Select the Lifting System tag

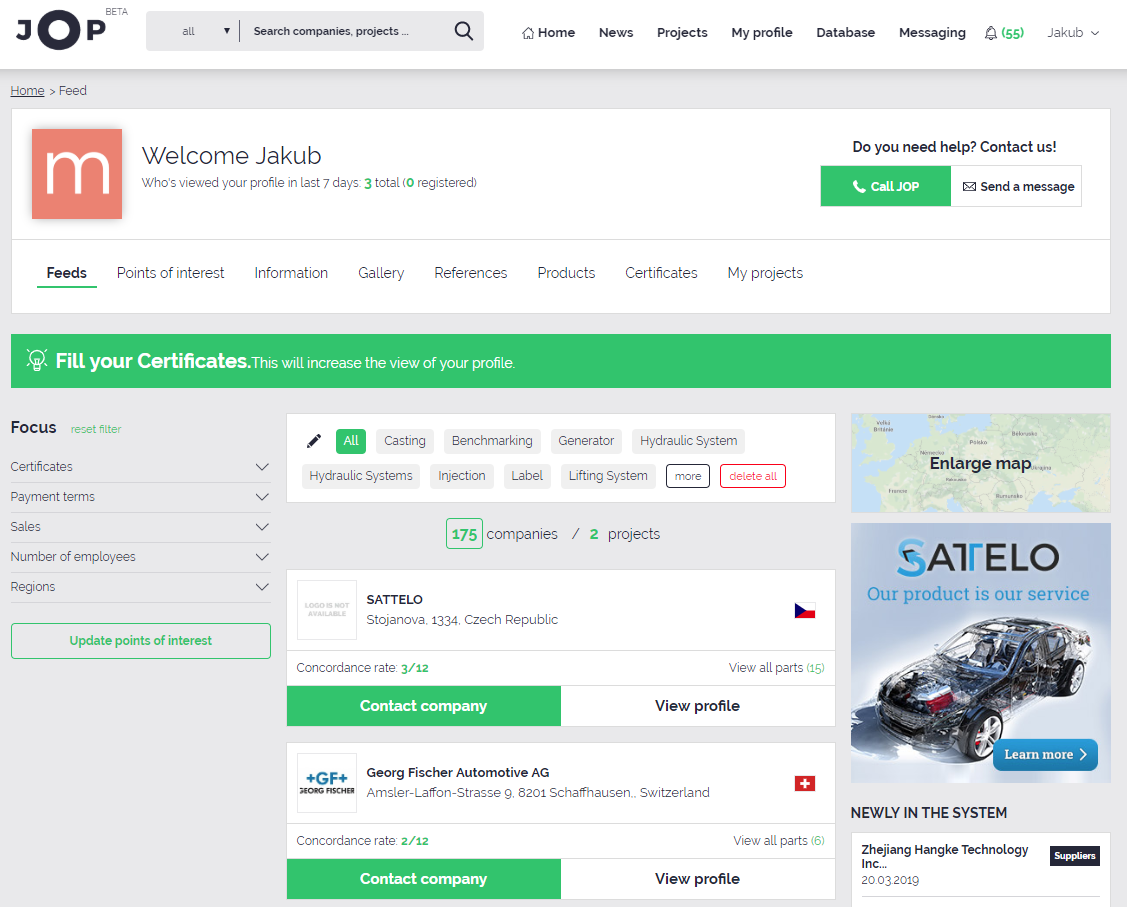pos(608,476)
